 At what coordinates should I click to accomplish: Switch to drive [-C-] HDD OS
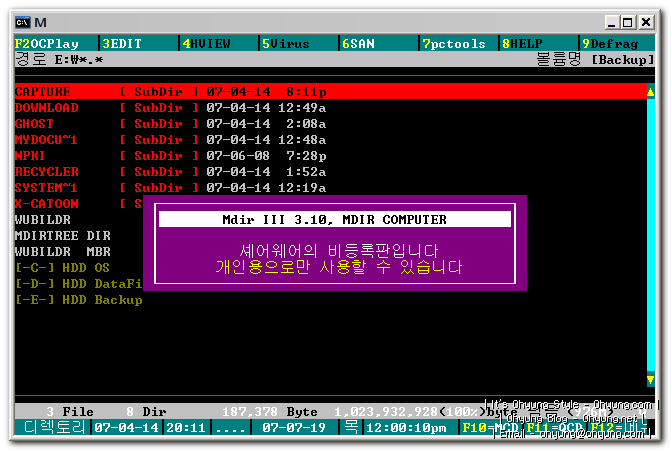tap(62, 268)
